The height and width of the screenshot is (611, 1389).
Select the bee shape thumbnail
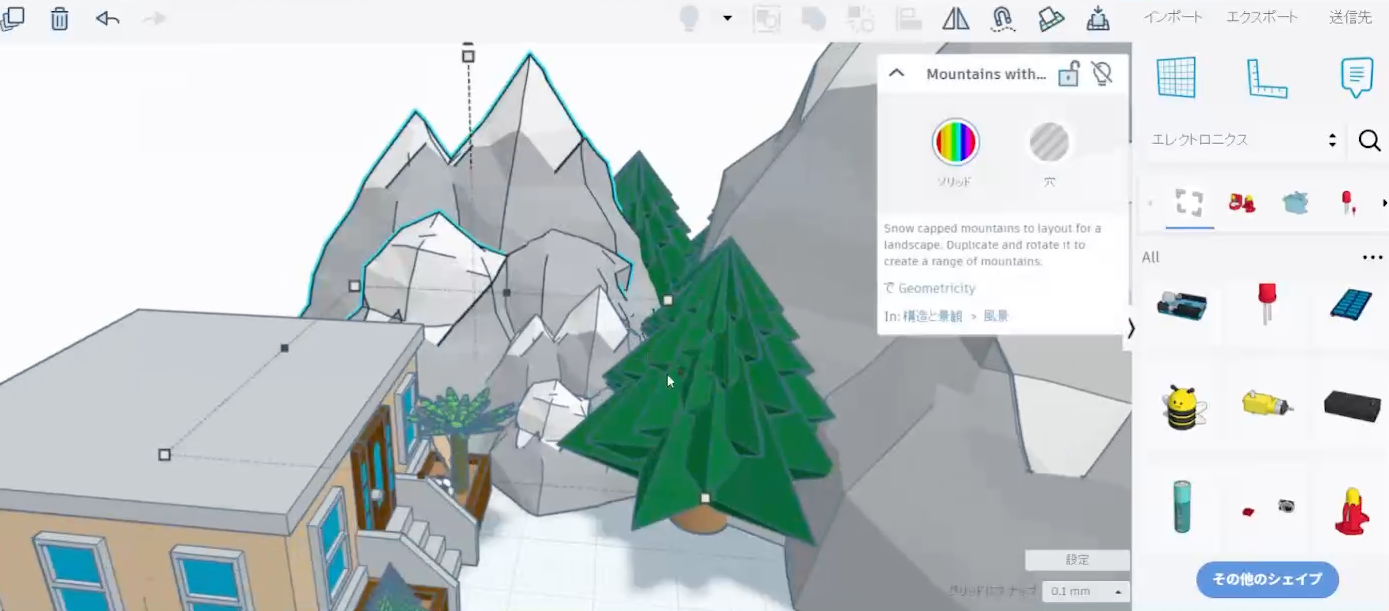(x=1182, y=407)
